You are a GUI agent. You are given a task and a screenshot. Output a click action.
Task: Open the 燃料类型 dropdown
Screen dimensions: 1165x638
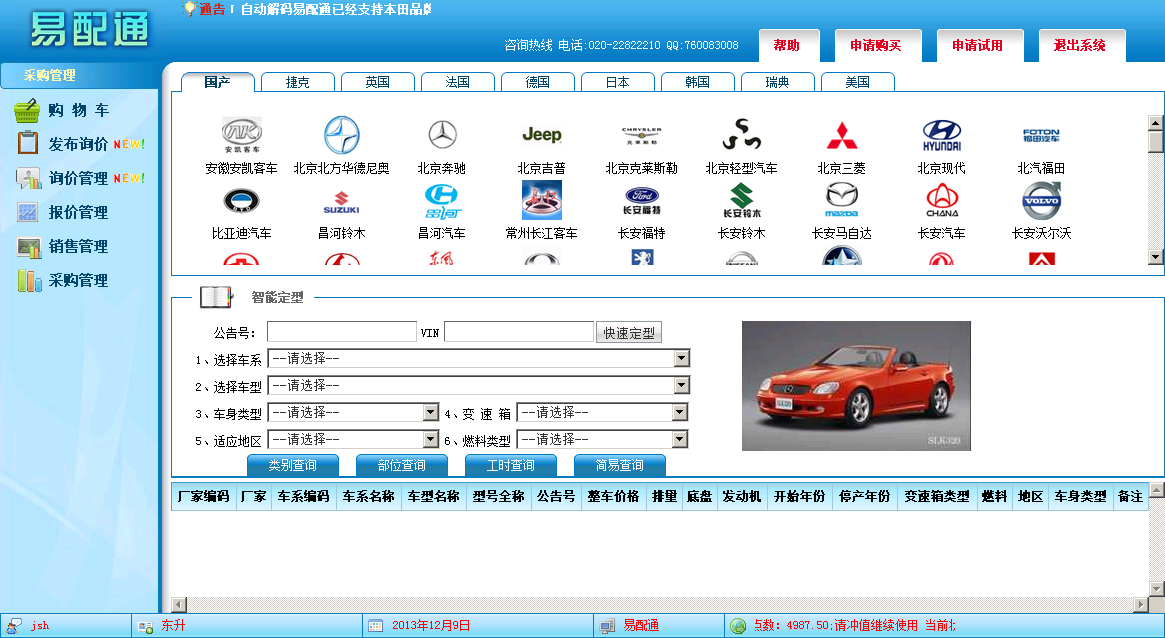(x=603, y=439)
